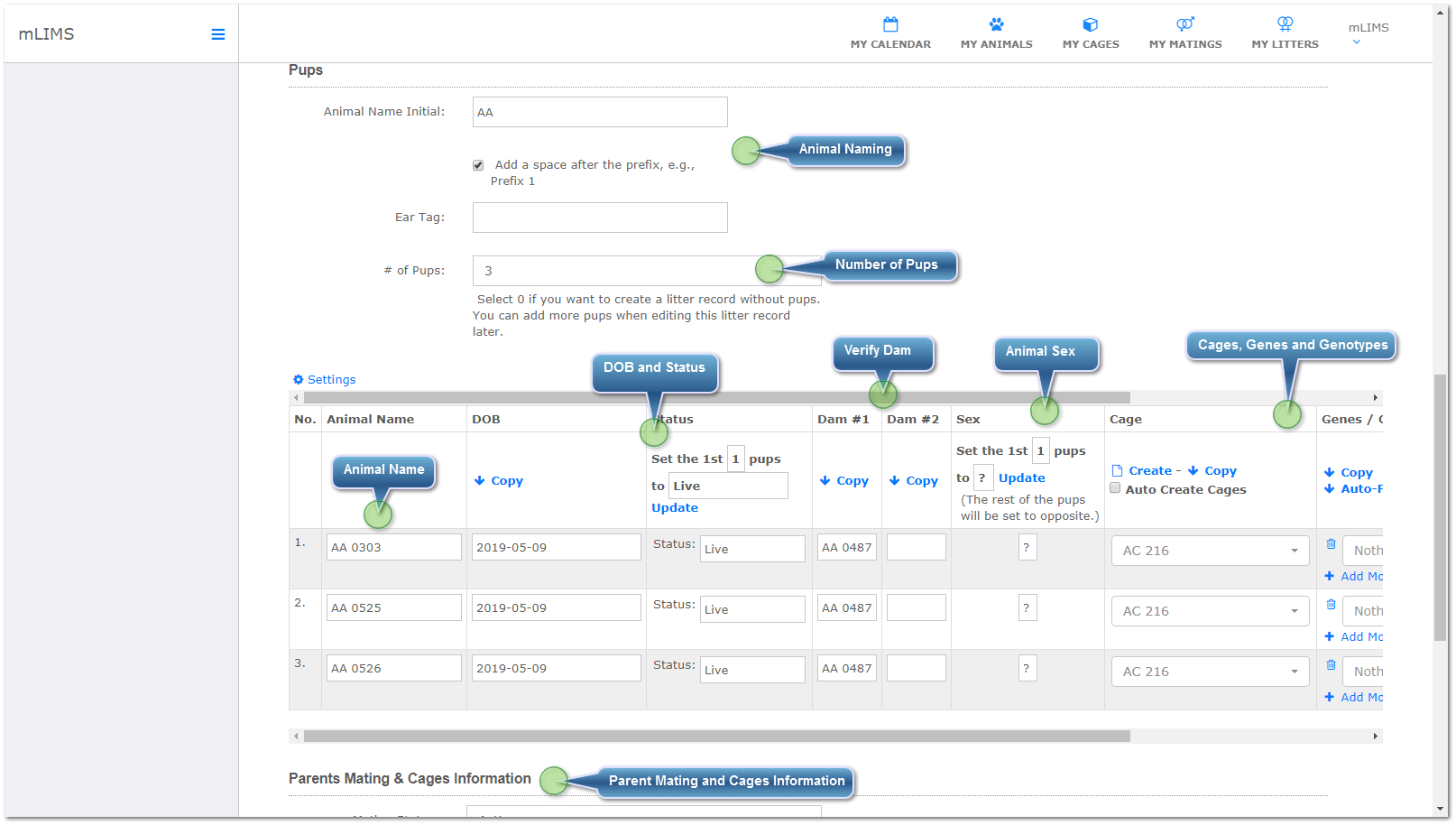This screenshot has height=825, width=1456.
Task: Copy genes column values down
Action: tap(1349, 473)
